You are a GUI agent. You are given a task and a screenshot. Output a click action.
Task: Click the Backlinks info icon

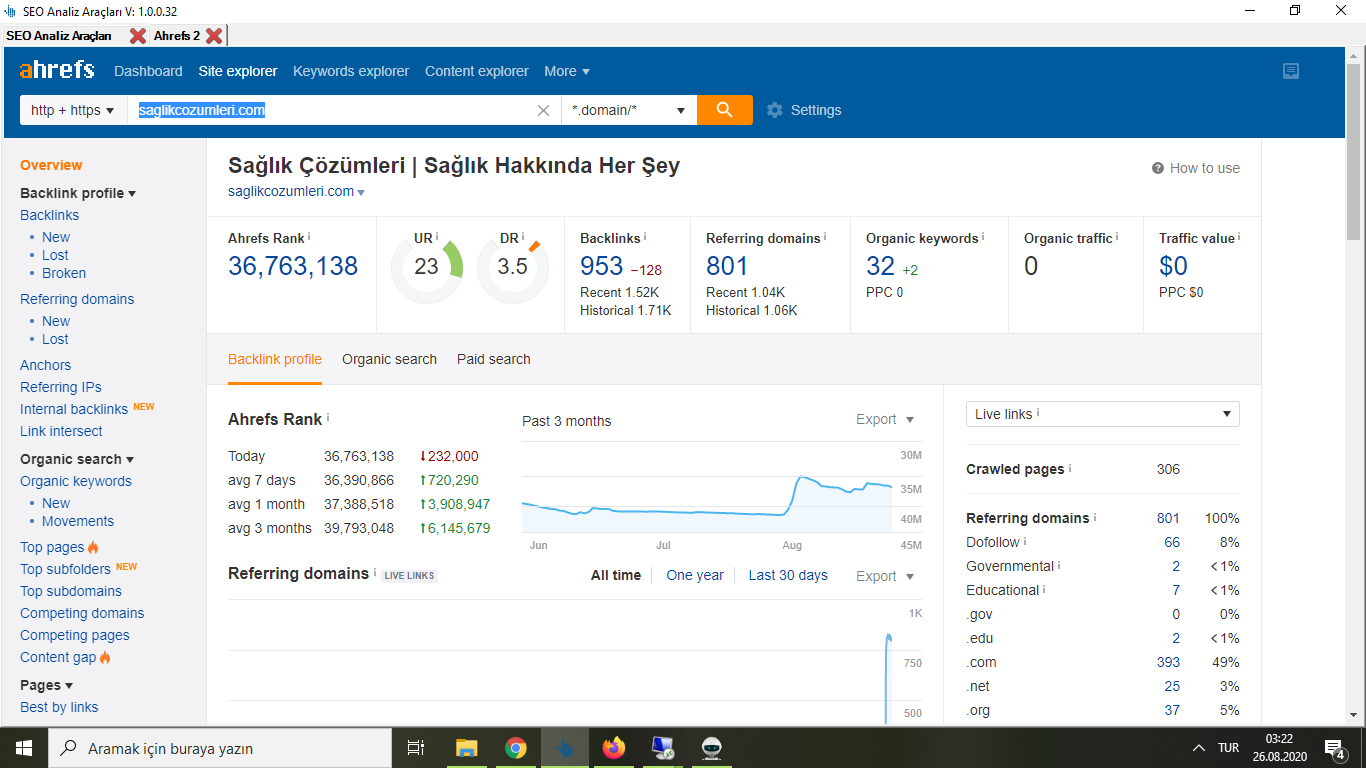coord(645,237)
